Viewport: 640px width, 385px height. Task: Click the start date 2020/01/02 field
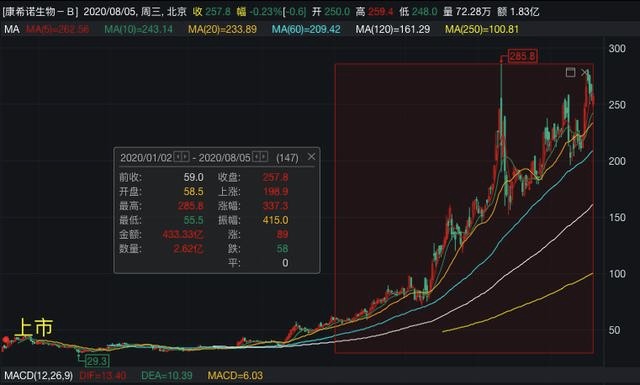[x=146, y=158]
